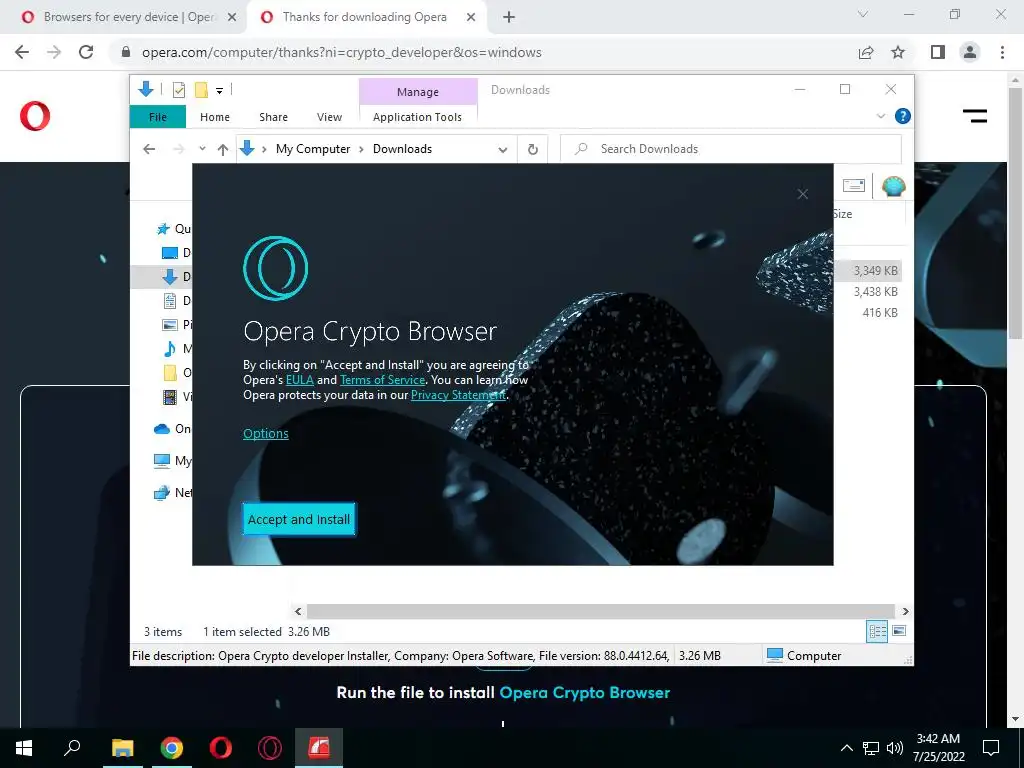Click Chrome back navigation button
The width and height of the screenshot is (1024, 768).
coord(22,52)
